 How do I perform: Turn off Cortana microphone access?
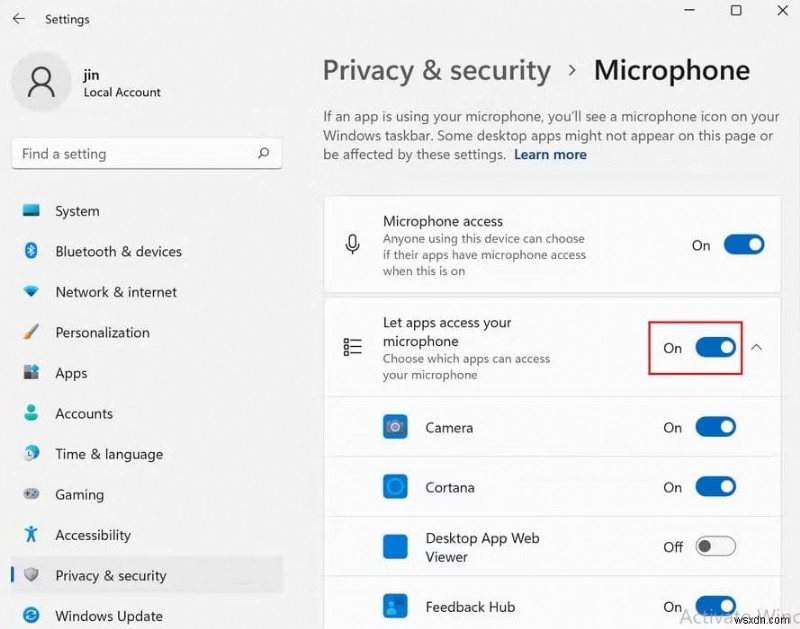point(717,487)
